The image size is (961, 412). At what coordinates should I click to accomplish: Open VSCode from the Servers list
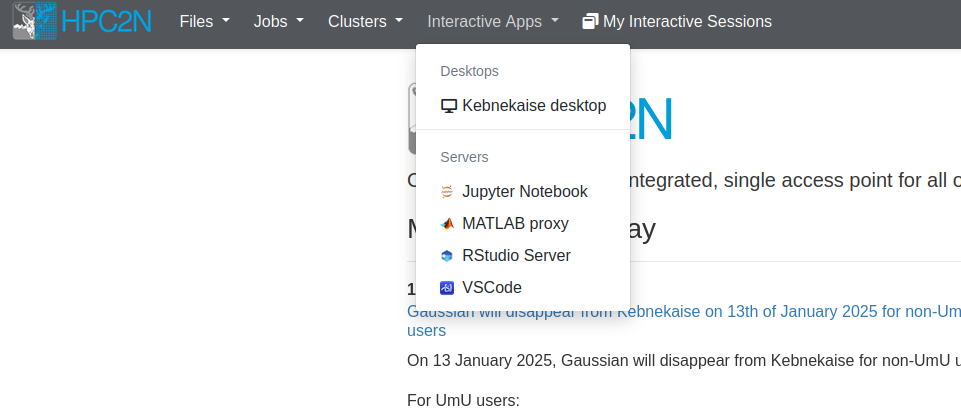pyautogui.click(x=523, y=288)
